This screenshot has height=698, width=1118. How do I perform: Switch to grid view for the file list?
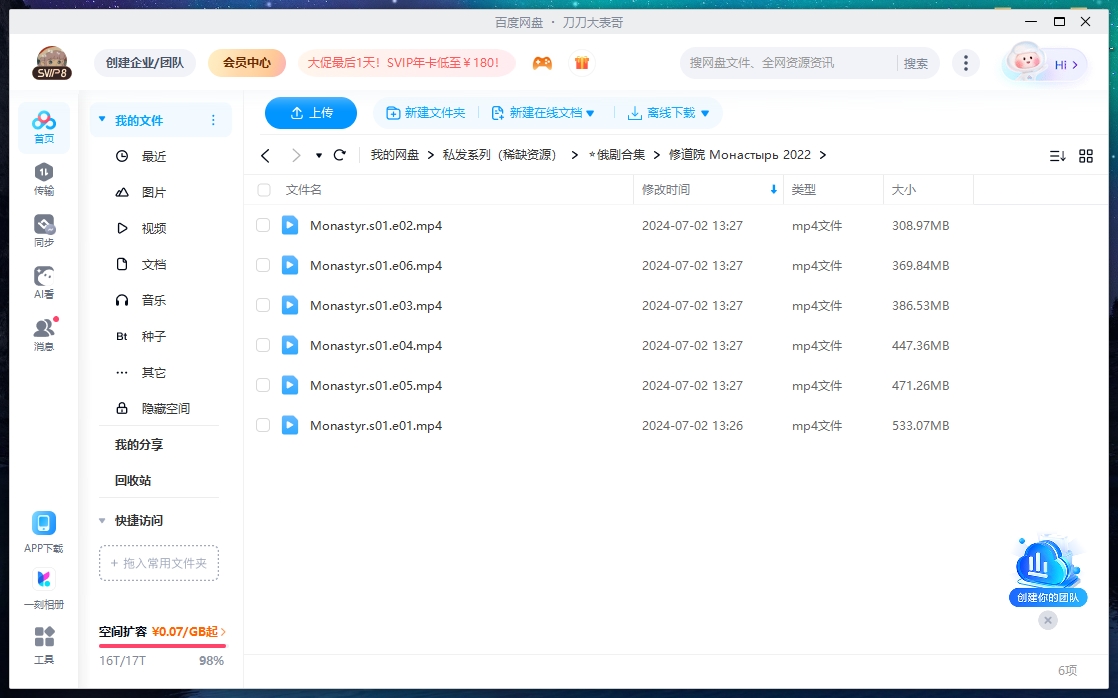point(1086,155)
